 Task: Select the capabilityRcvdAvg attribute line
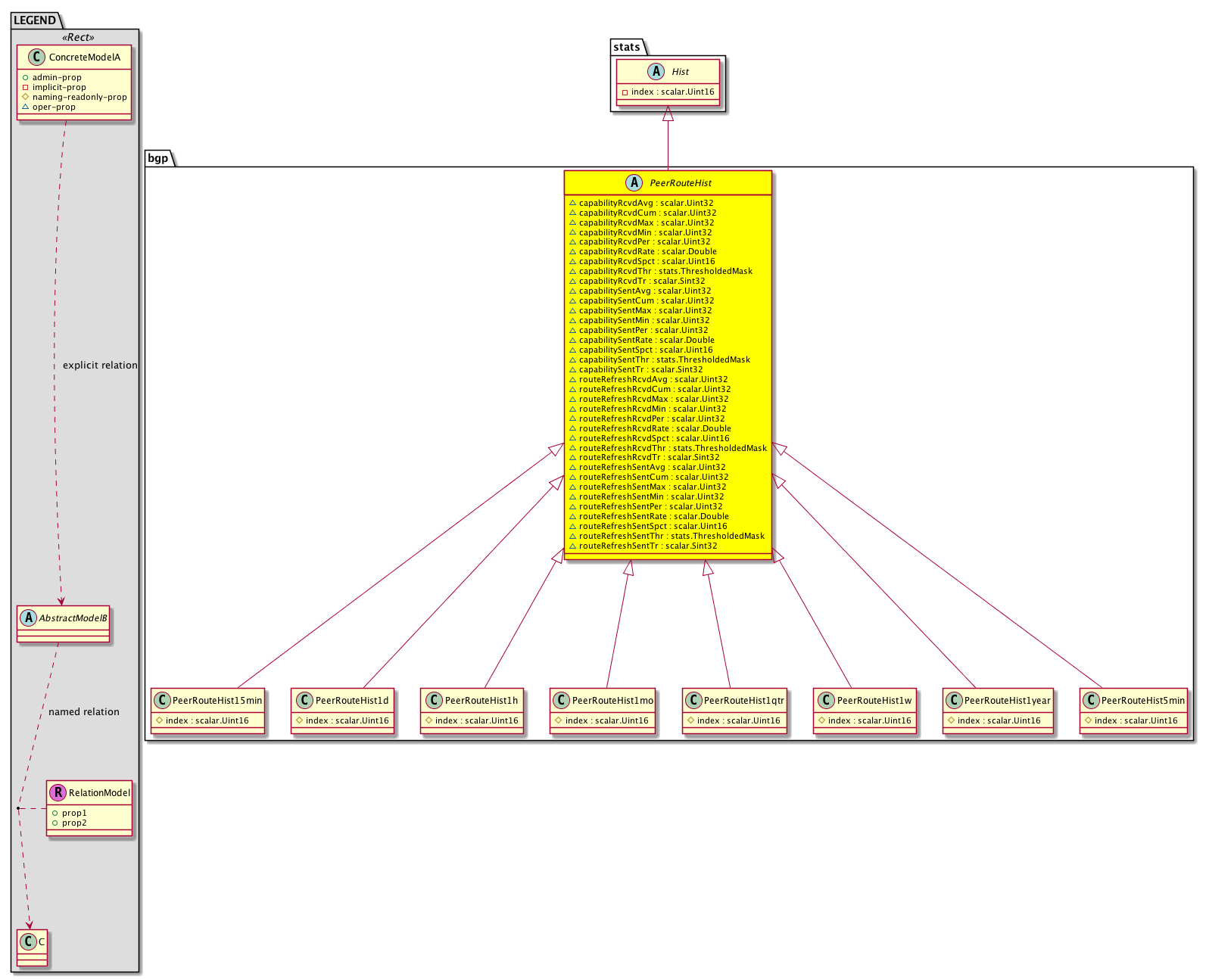click(646, 203)
